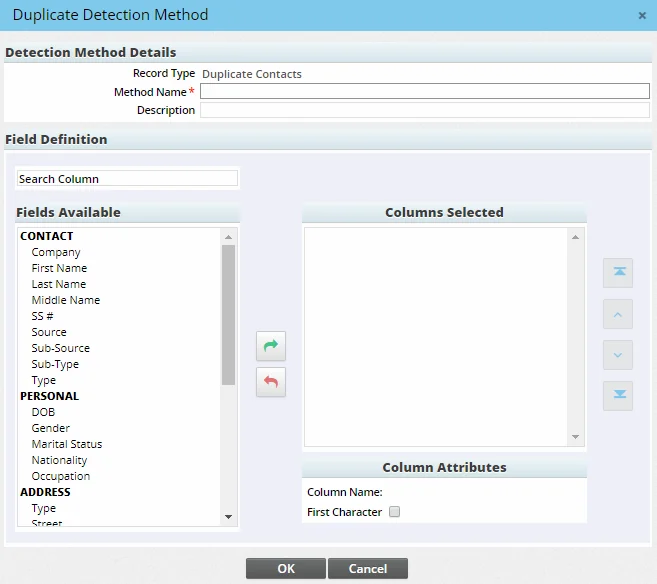
Task: Click the red remove-column arrow button
Action: 271,382
